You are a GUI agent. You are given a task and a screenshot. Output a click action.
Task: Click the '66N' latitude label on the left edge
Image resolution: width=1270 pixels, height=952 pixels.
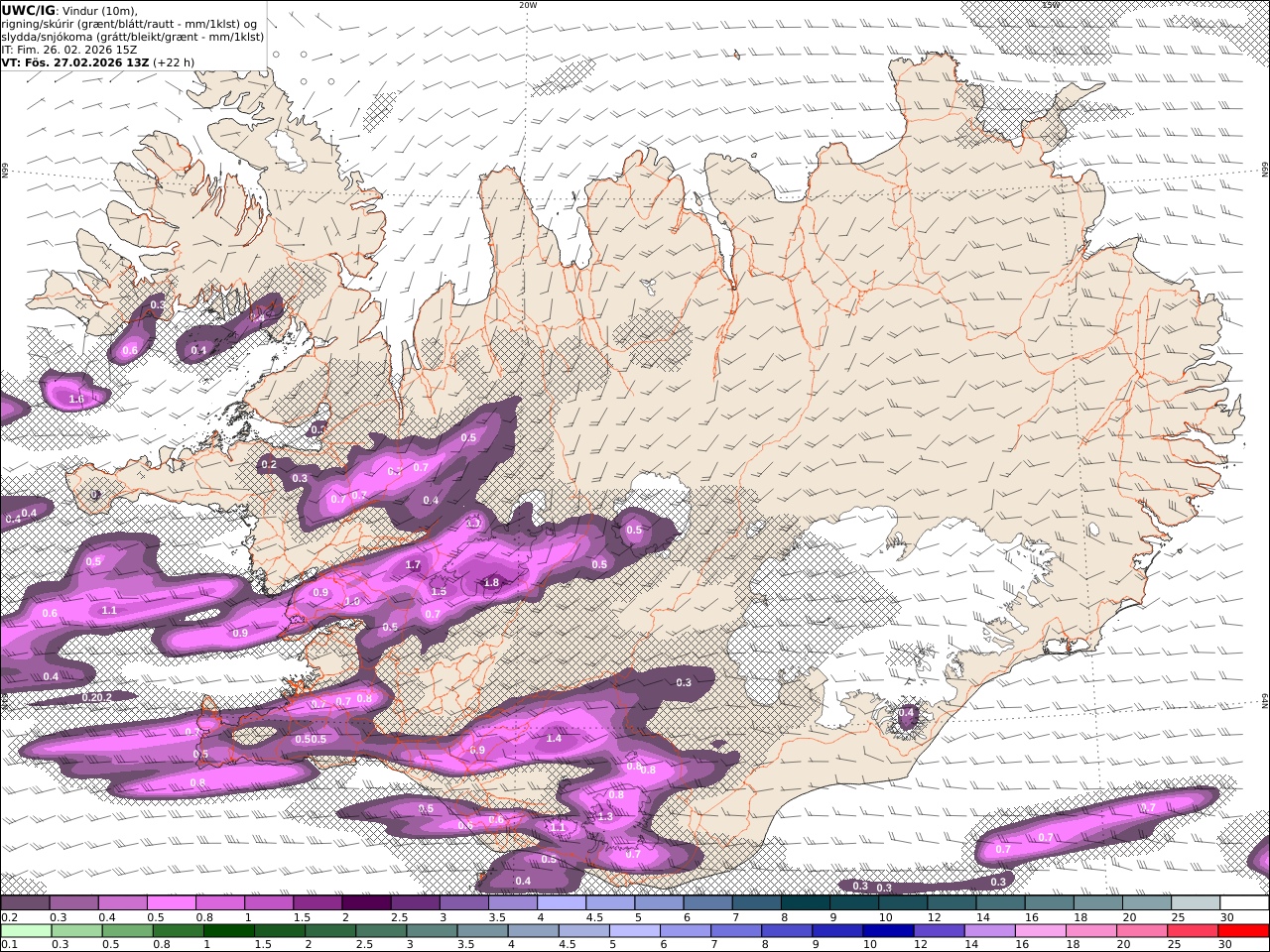[x=5, y=172]
